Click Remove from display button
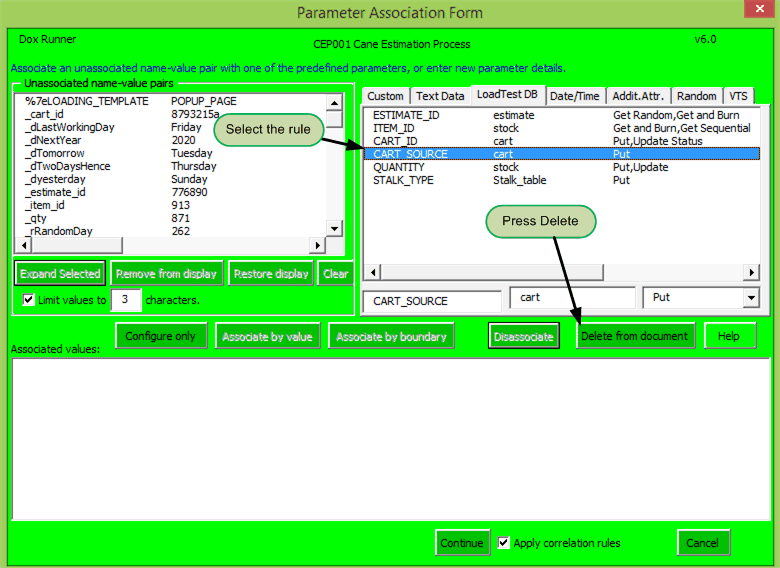780x568 pixels. (166, 274)
